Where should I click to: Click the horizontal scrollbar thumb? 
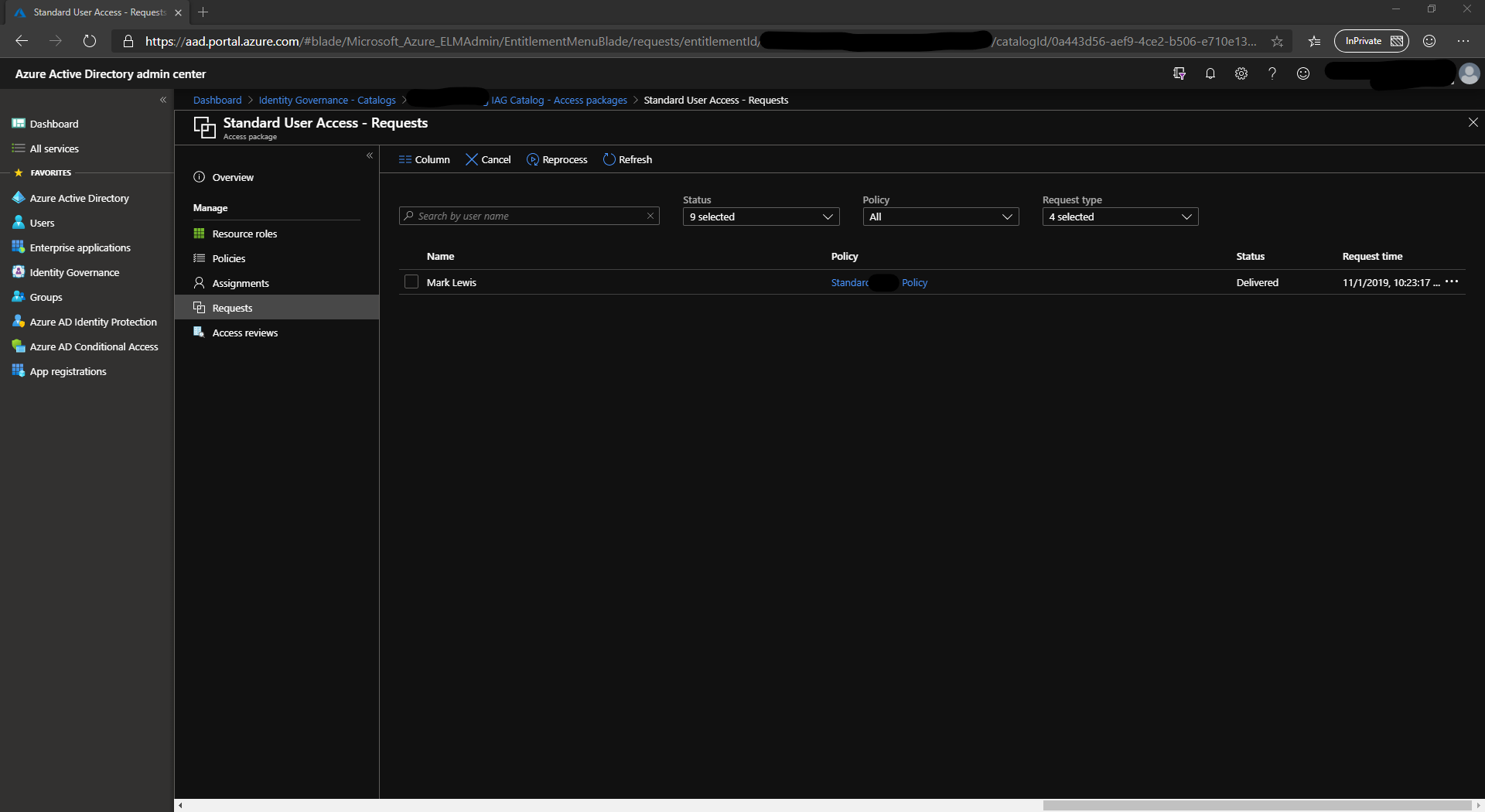(x=1256, y=805)
